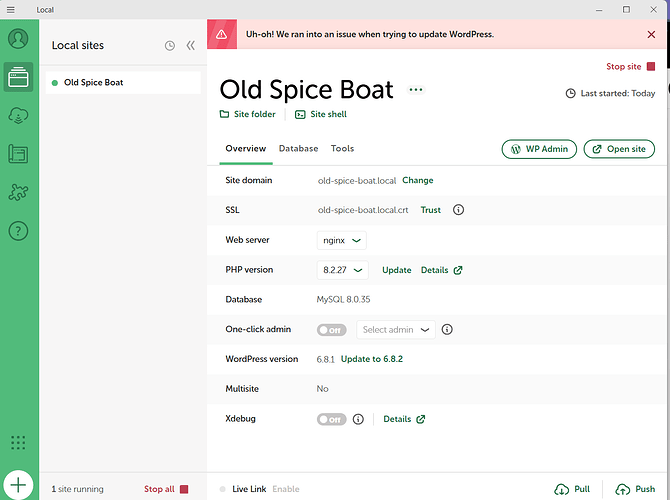Image resolution: width=670 pixels, height=500 pixels.
Task: Open the Help question mark icon
Action: (18, 231)
